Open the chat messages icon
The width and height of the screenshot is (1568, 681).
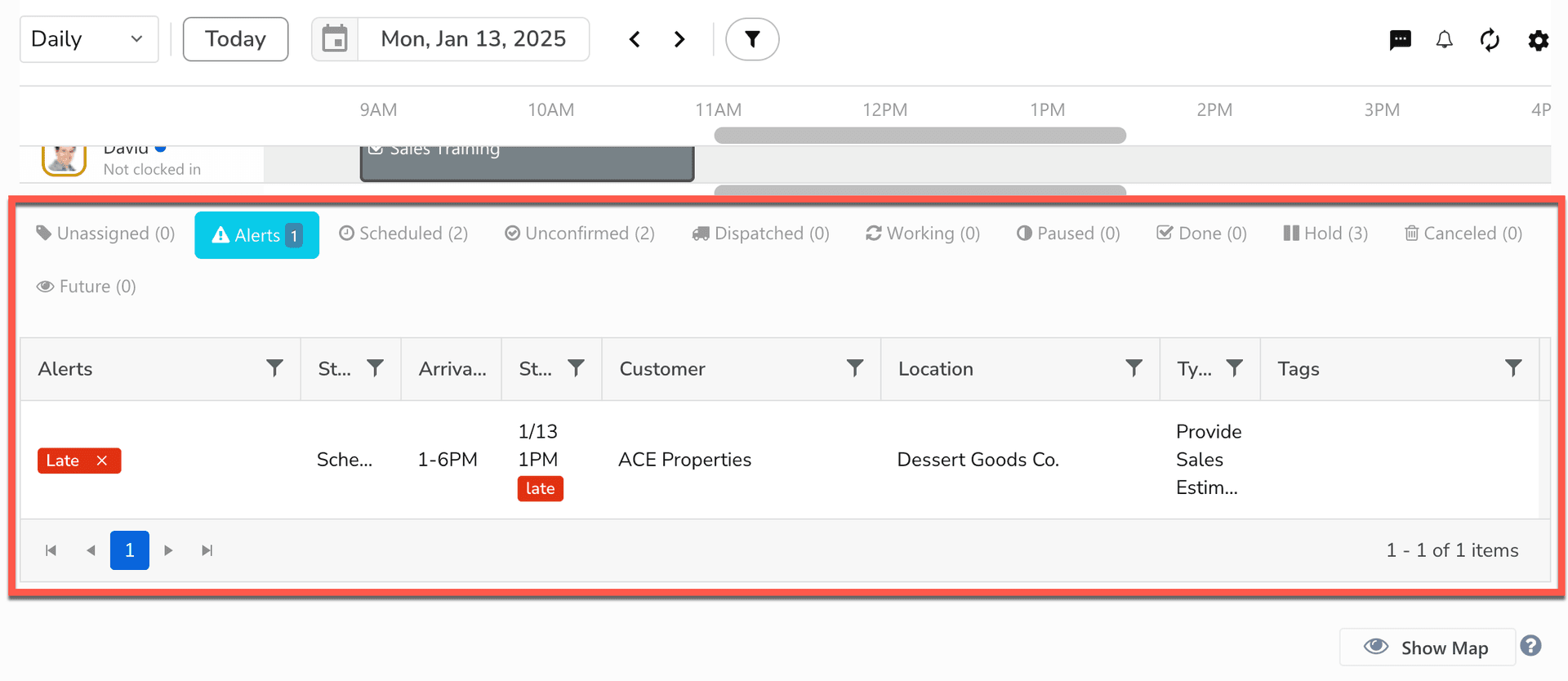(1400, 40)
